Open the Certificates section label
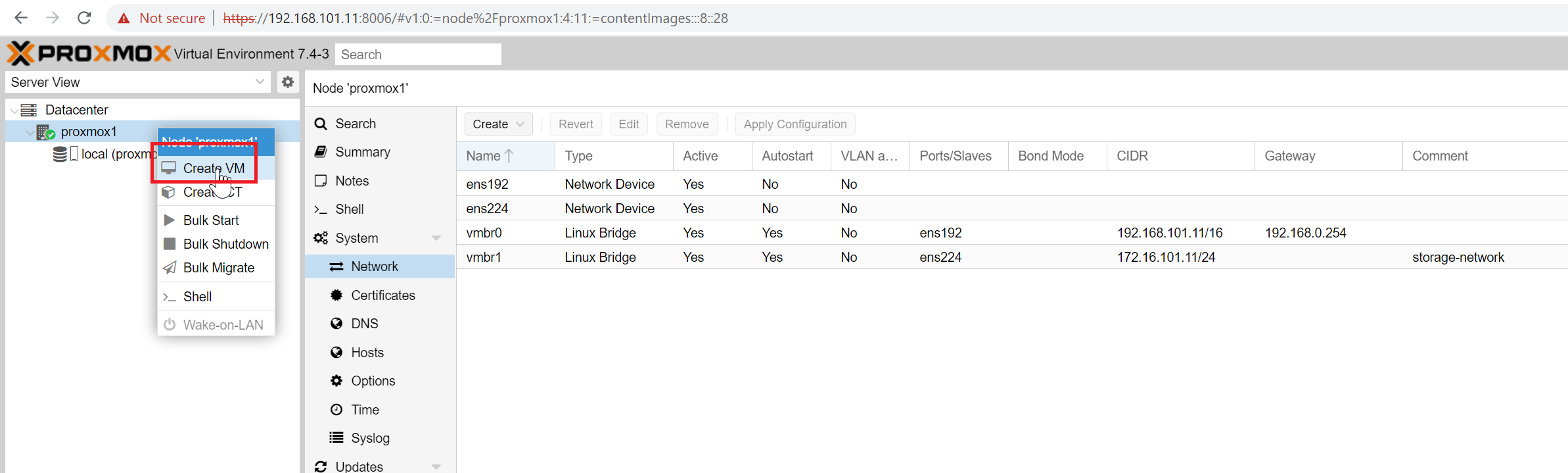The image size is (1568, 473). [x=383, y=295]
